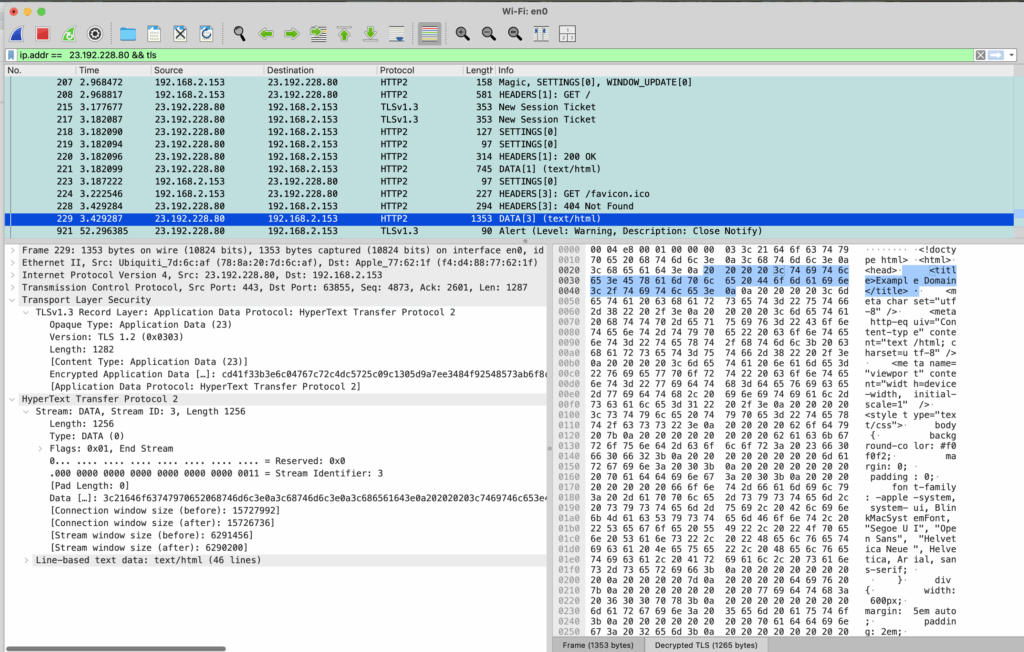Expand Flags: 0x01, End Stream
The image size is (1024, 652).
tap(40, 449)
